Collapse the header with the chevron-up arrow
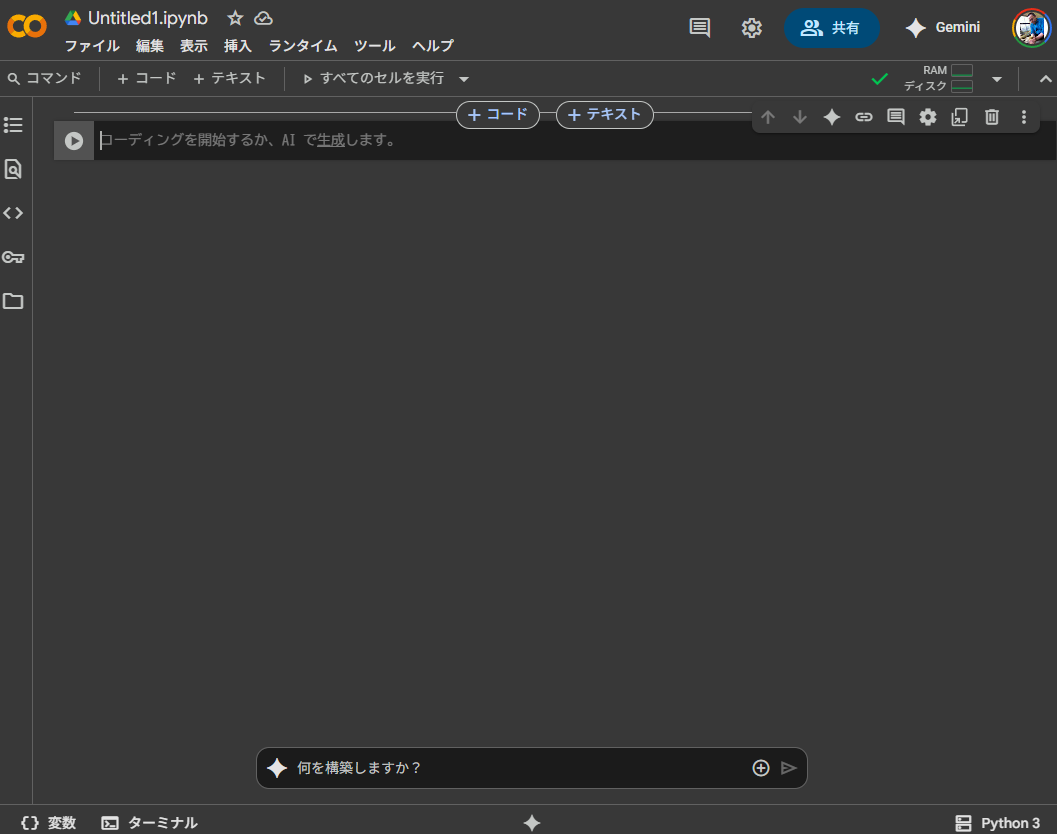Image resolution: width=1057 pixels, height=834 pixels. click(1046, 79)
